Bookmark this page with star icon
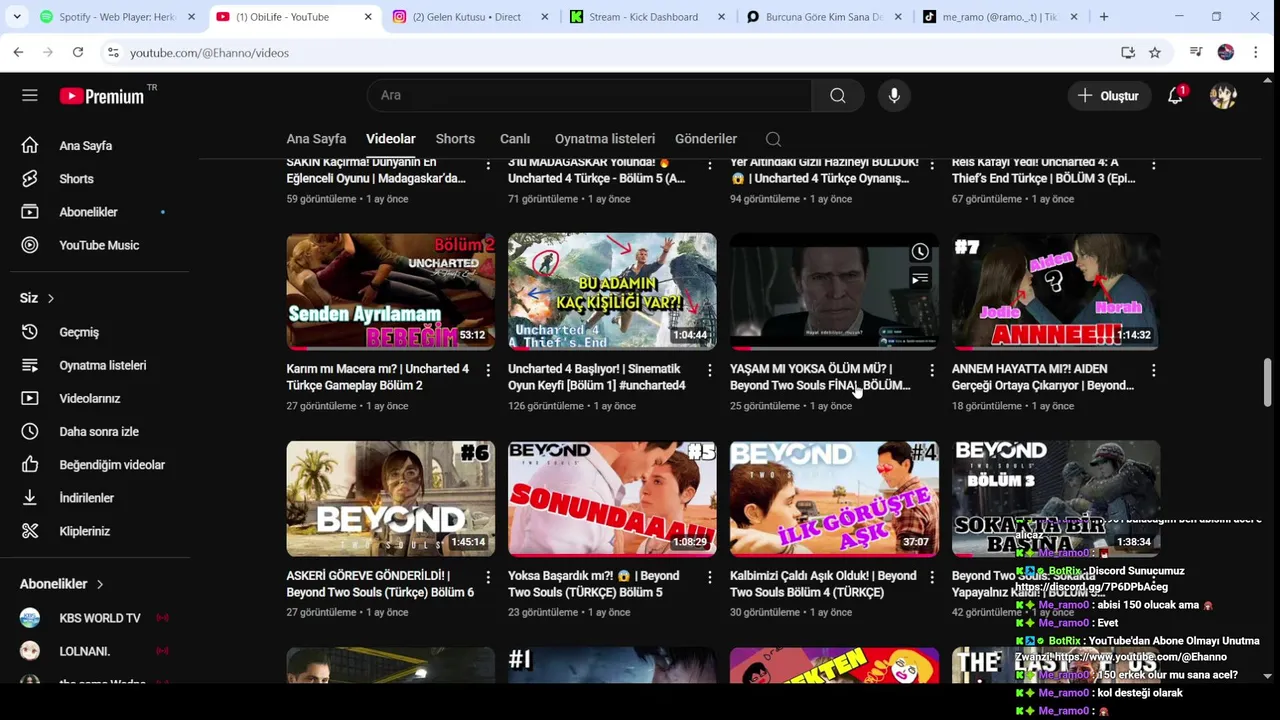This screenshot has width=1280, height=720. point(1155,52)
